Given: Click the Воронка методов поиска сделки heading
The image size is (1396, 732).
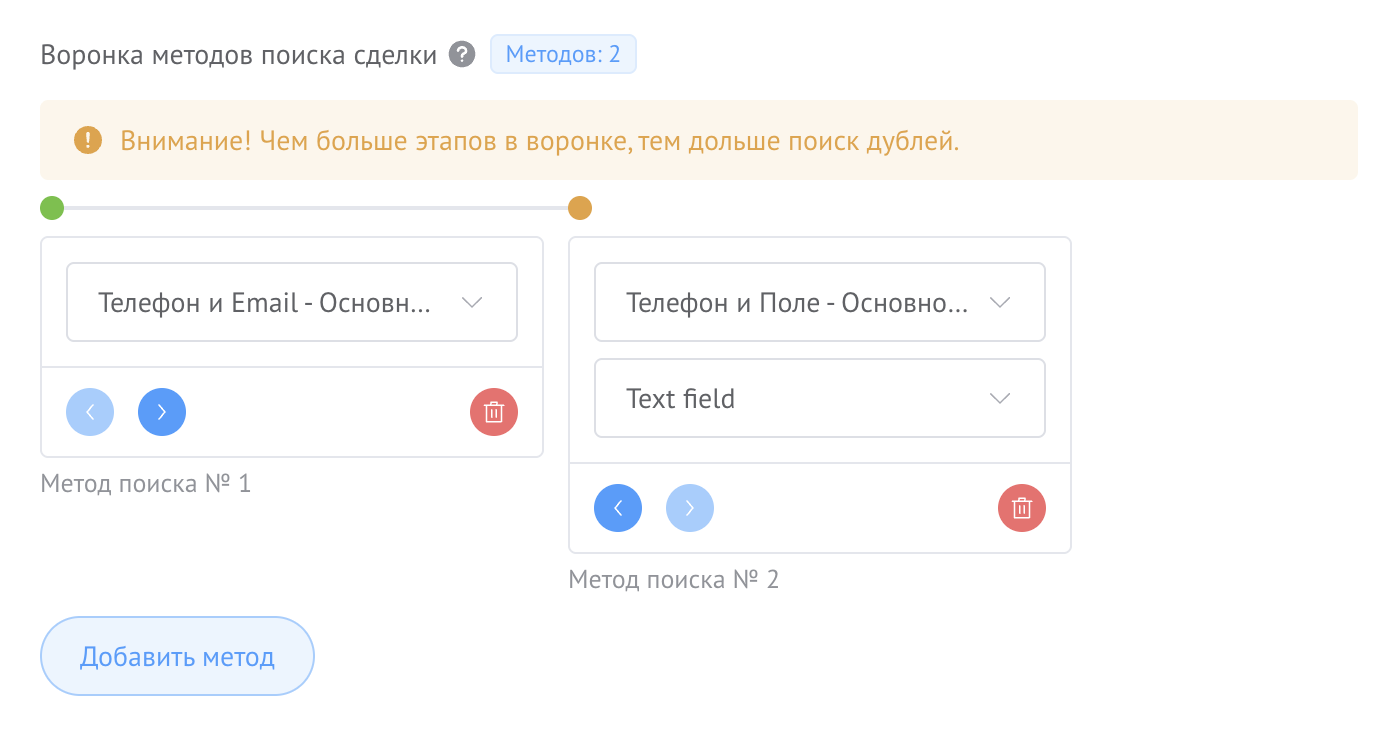Looking at the screenshot, I should pos(239,55).
